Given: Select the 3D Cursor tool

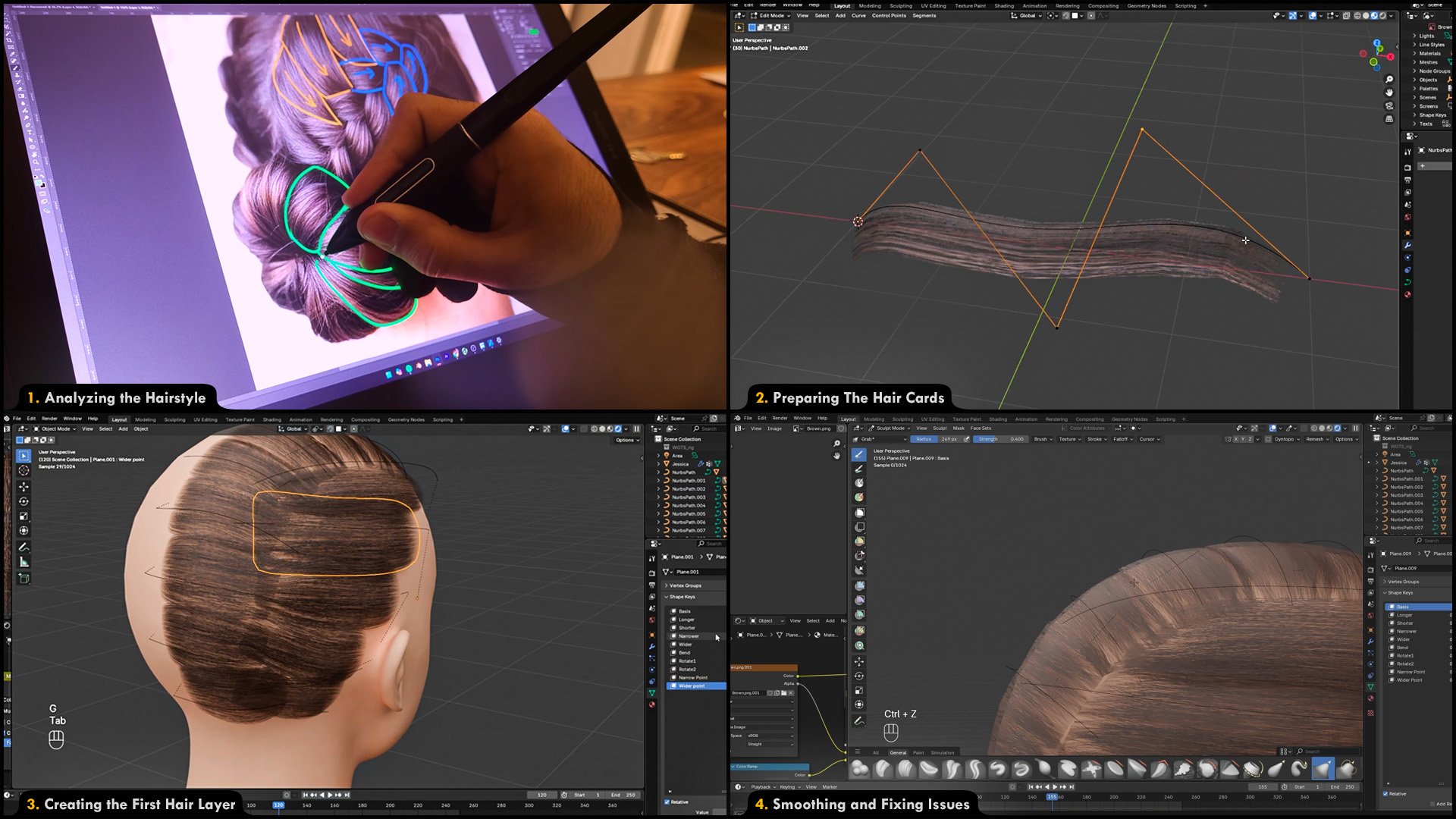Looking at the screenshot, I should (x=24, y=471).
